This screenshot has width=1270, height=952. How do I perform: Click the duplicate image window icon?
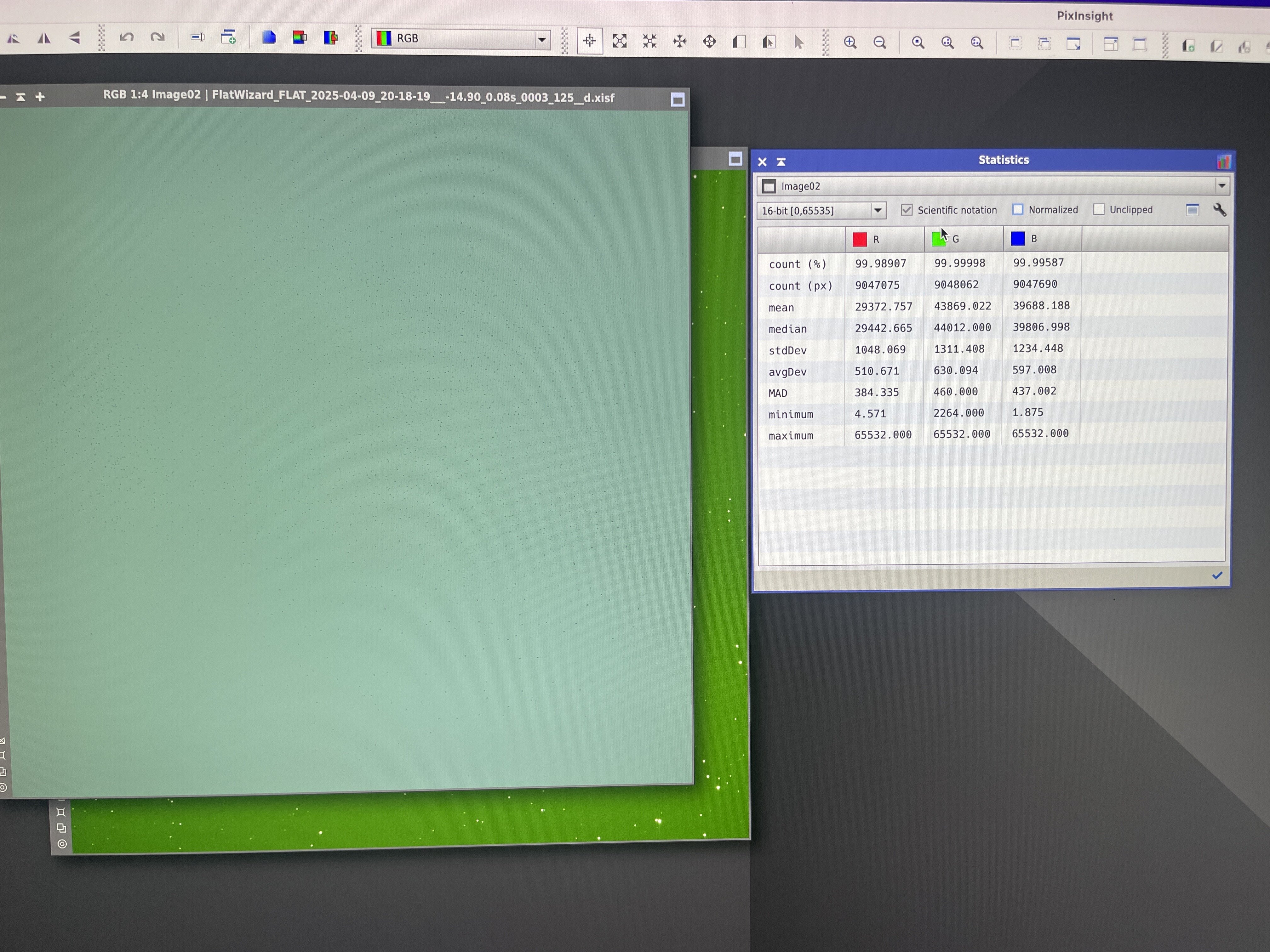(x=228, y=38)
